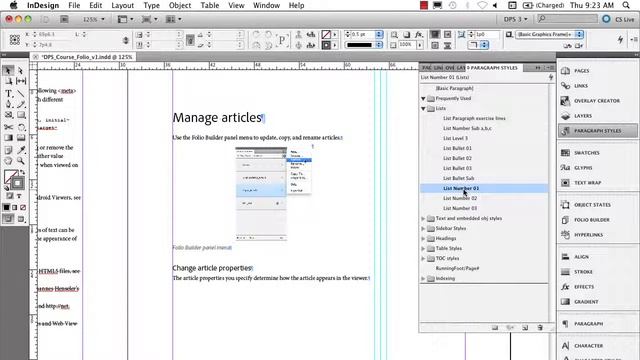Image resolution: width=640 pixels, height=360 pixels.
Task: Click the Change article properties subheading
Action: click(212, 268)
